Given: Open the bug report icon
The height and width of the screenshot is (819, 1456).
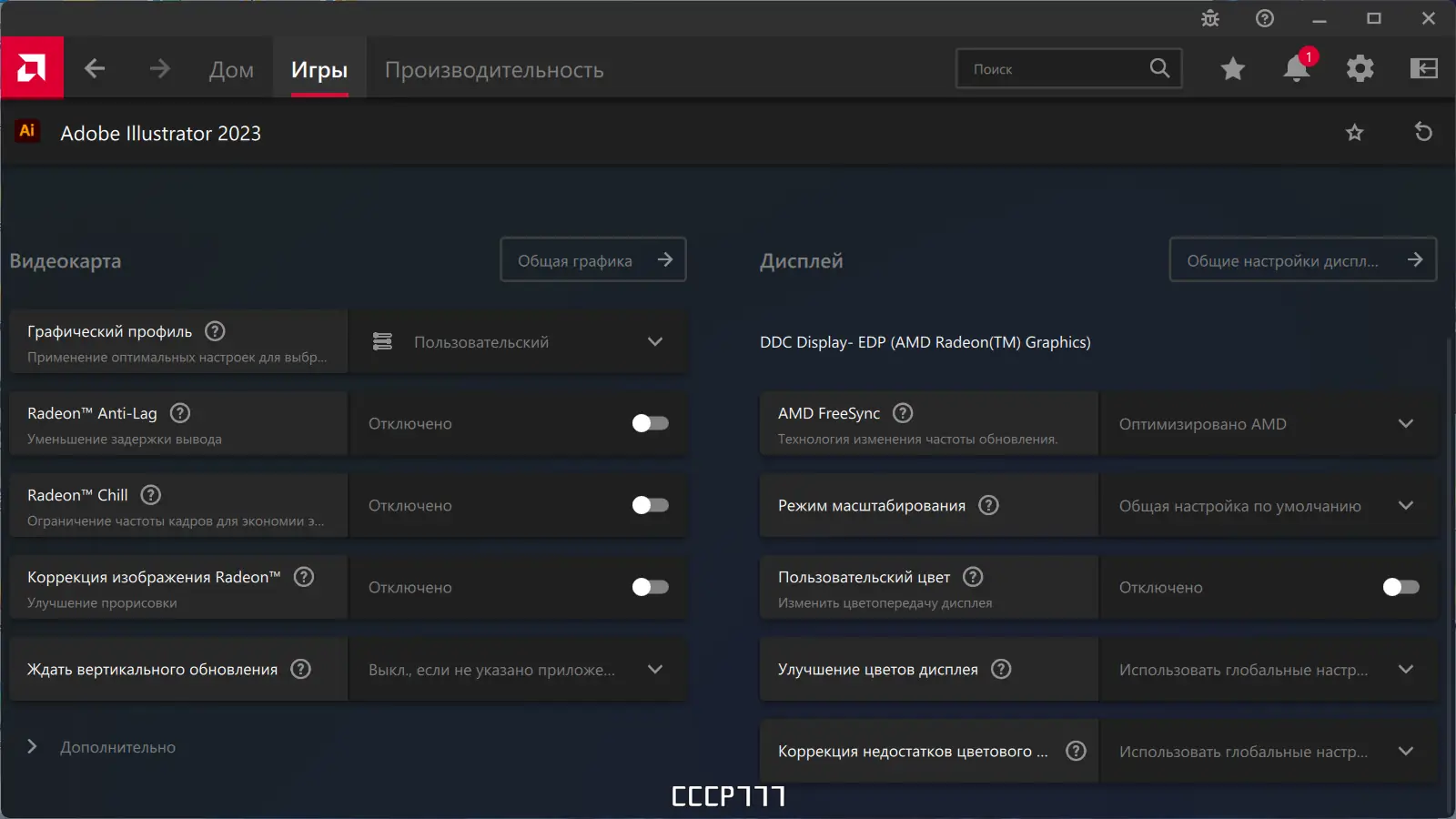Looking at the screenshot, I should [x=1210, y=18].
